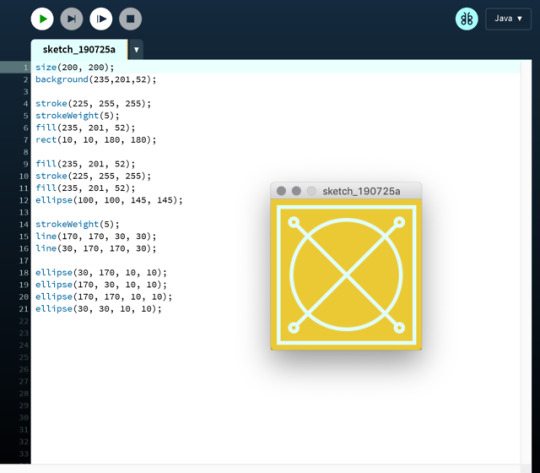
Task: Open the tab menu arrow beside sketch_190725a
Action: tap(136, 50)
